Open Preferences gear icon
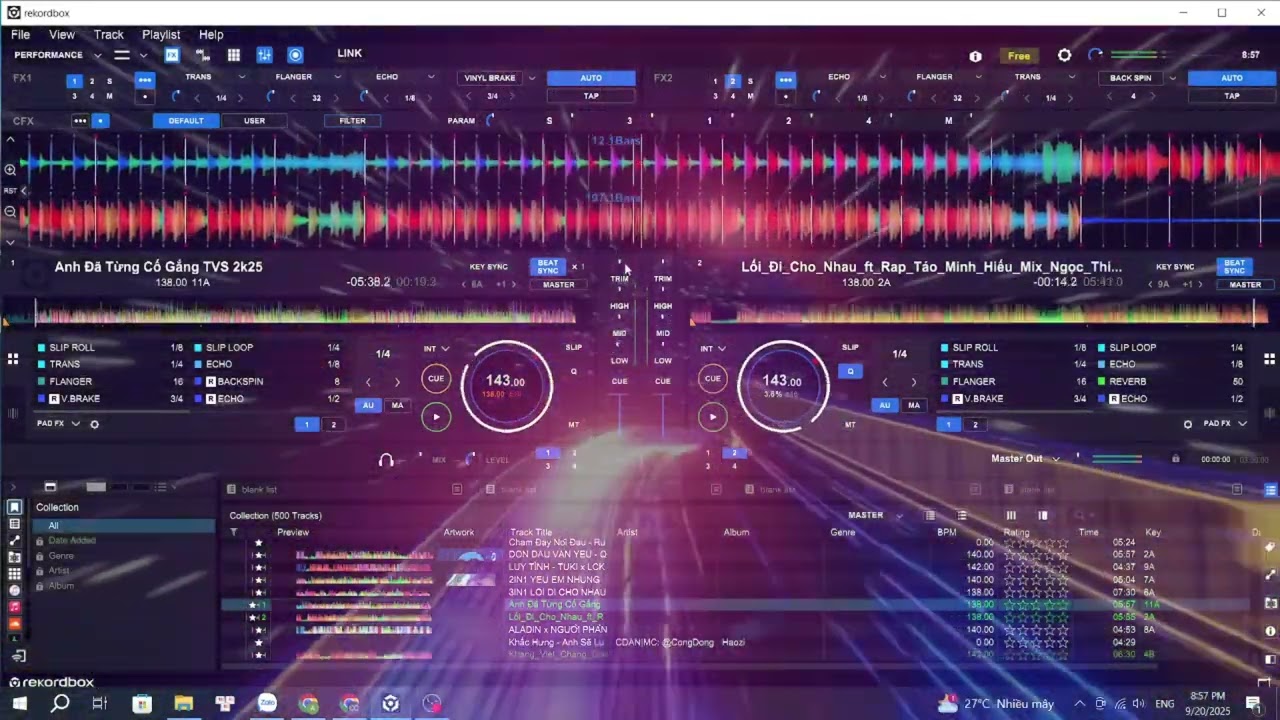 (x=1064, y=55)
